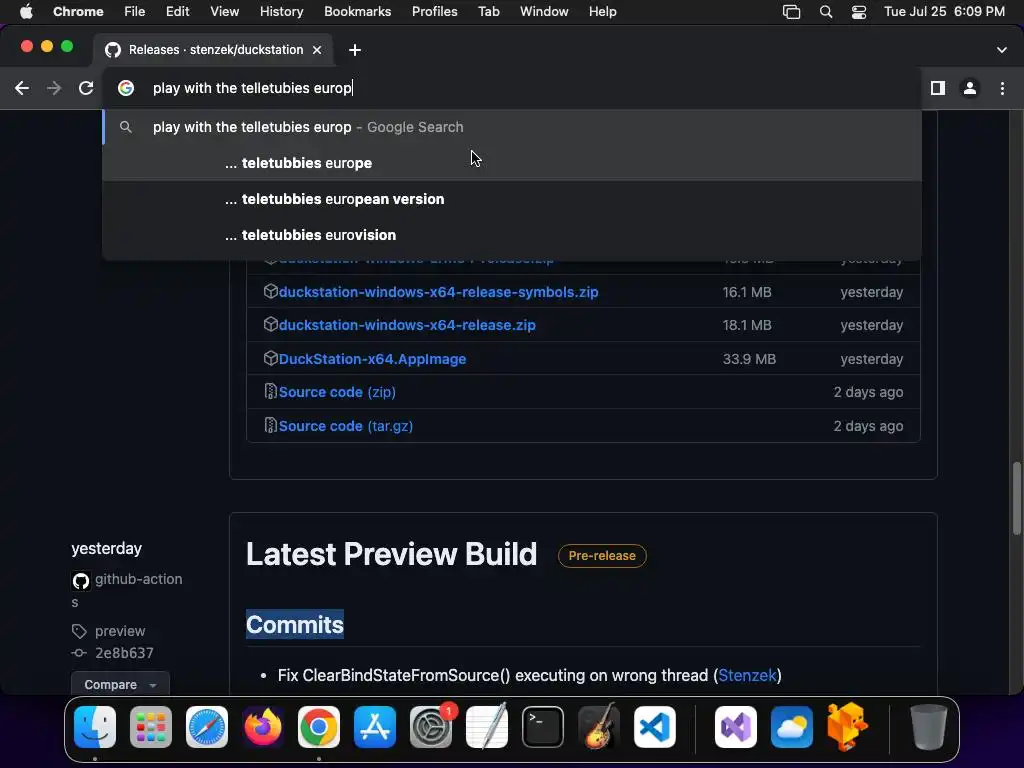Download duckstation-windows-x64-release-symbols.zip
Image resolution: width=1024 pixels, height=768 pixels.
(x=438, y=292)
